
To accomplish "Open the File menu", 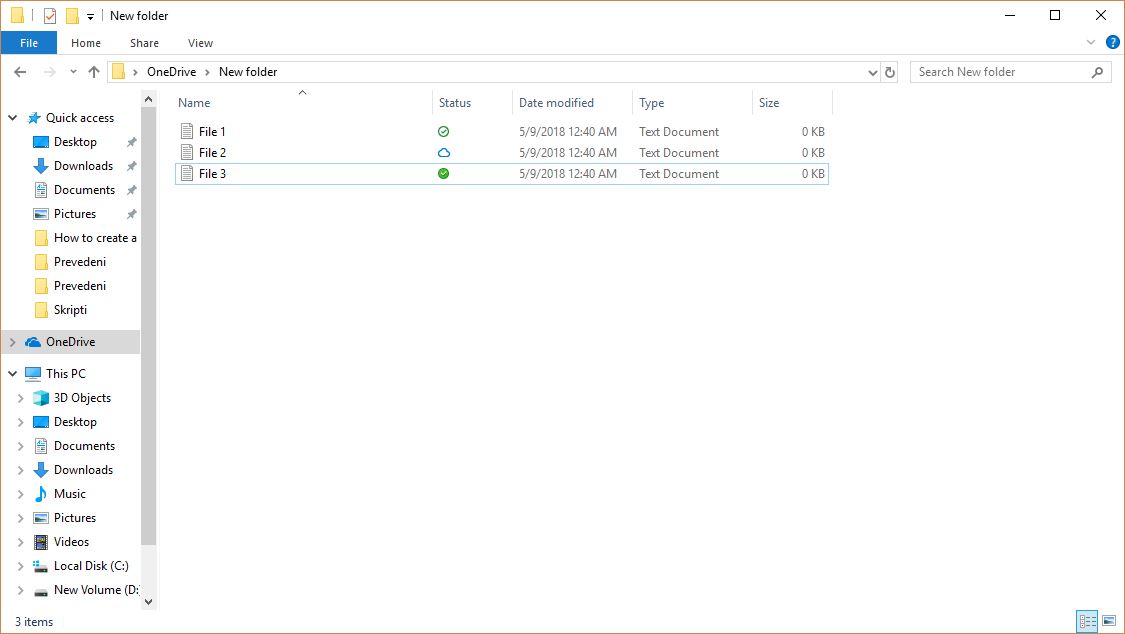I will click(29, 43).
